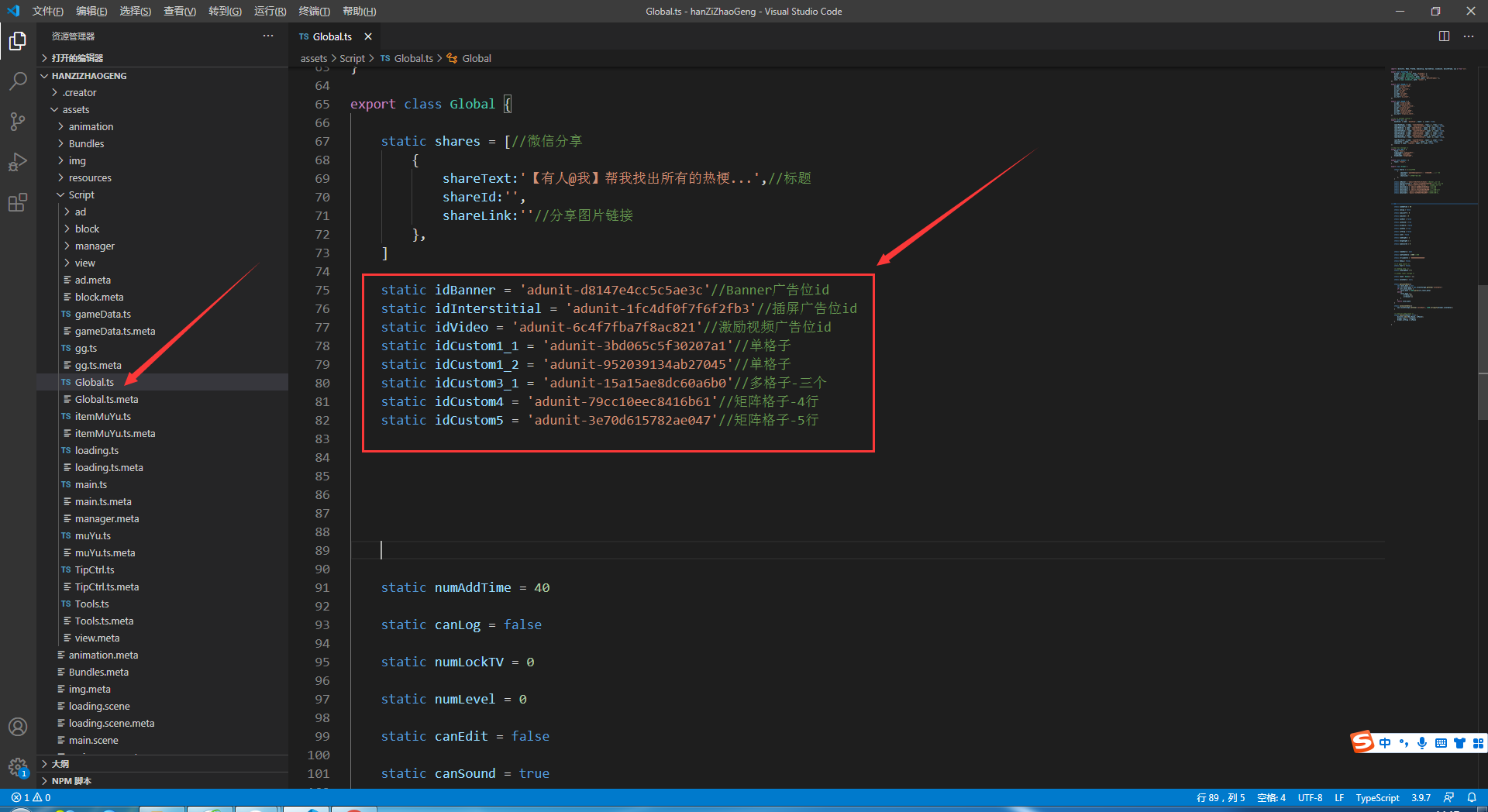
Task: Open the 编辑(E) menu
Action: click(x=91, y=11)
